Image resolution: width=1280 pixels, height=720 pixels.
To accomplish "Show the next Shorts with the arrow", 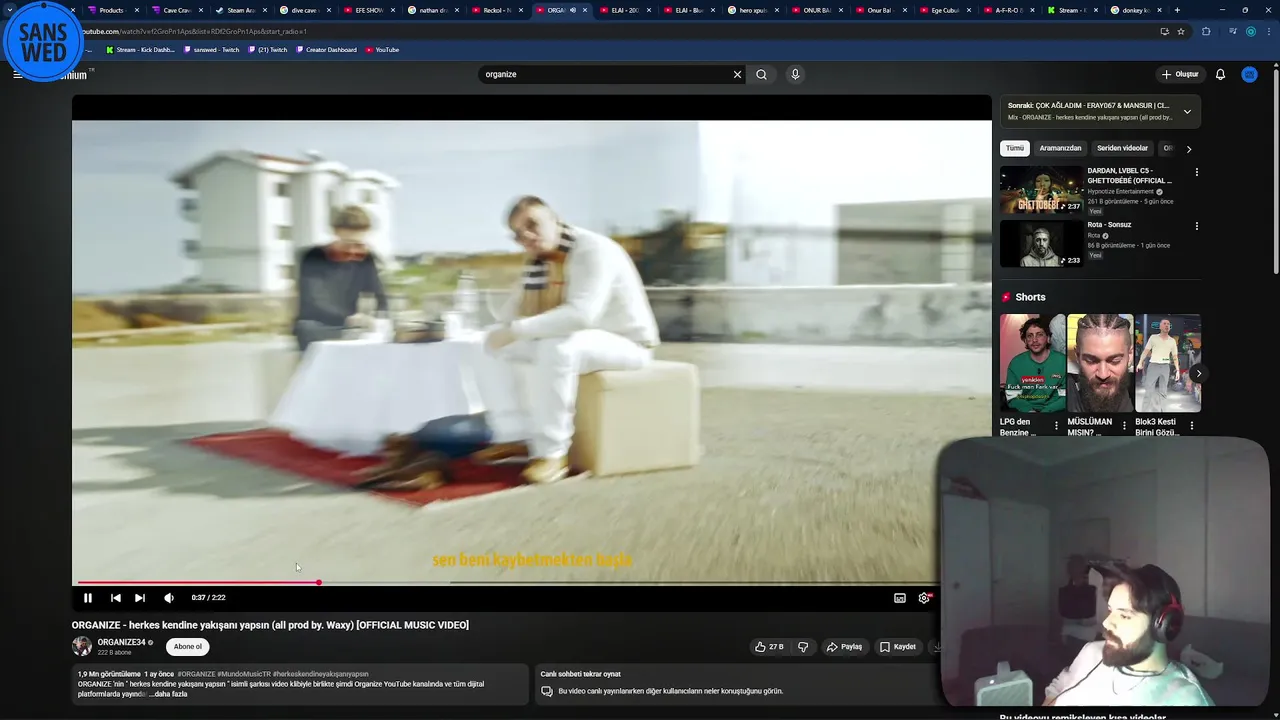I will click(x=1198, y=374).
